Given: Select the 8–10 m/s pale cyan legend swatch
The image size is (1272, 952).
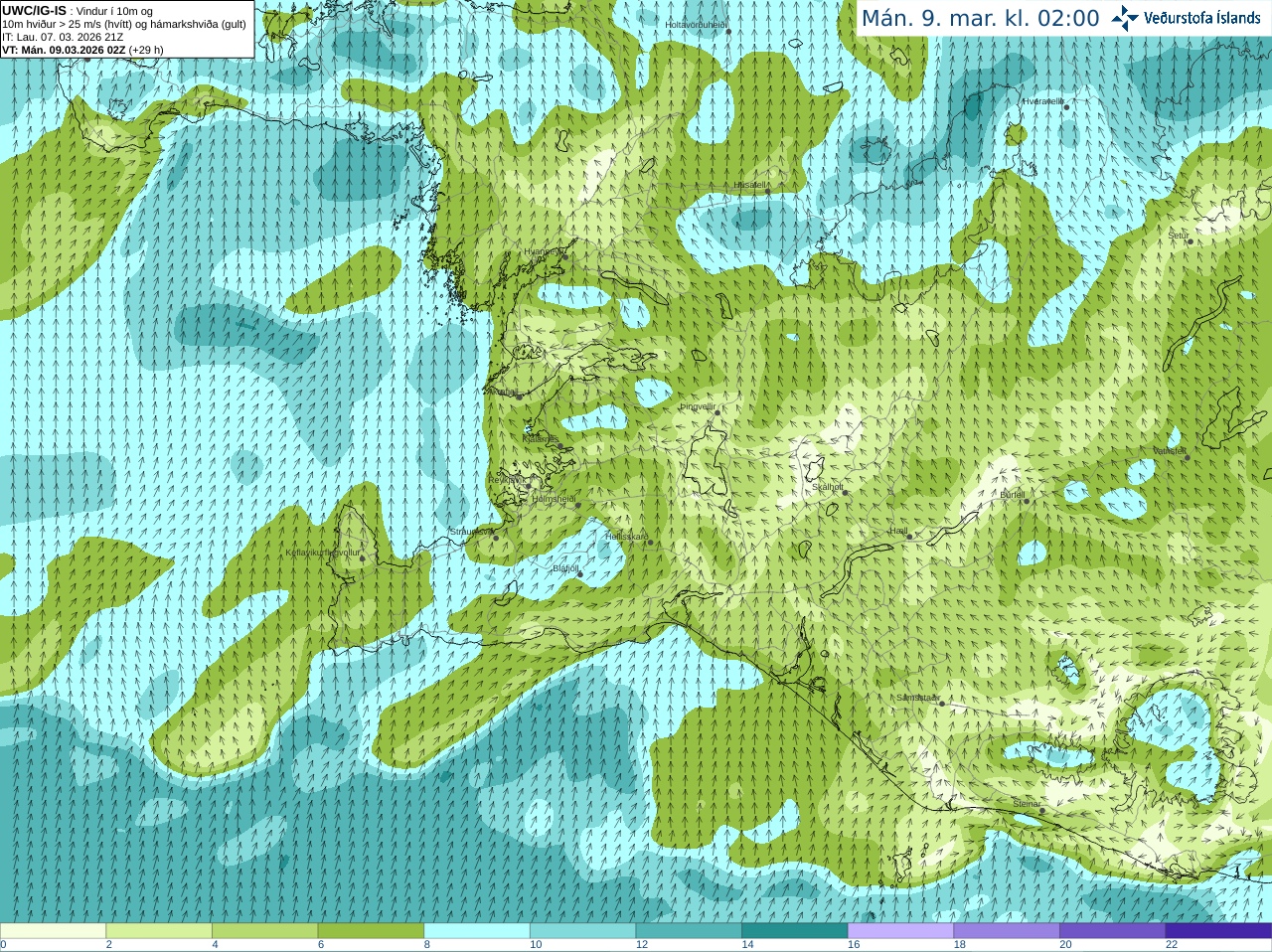Looking at the screenshot, I should tap(477, 931).
